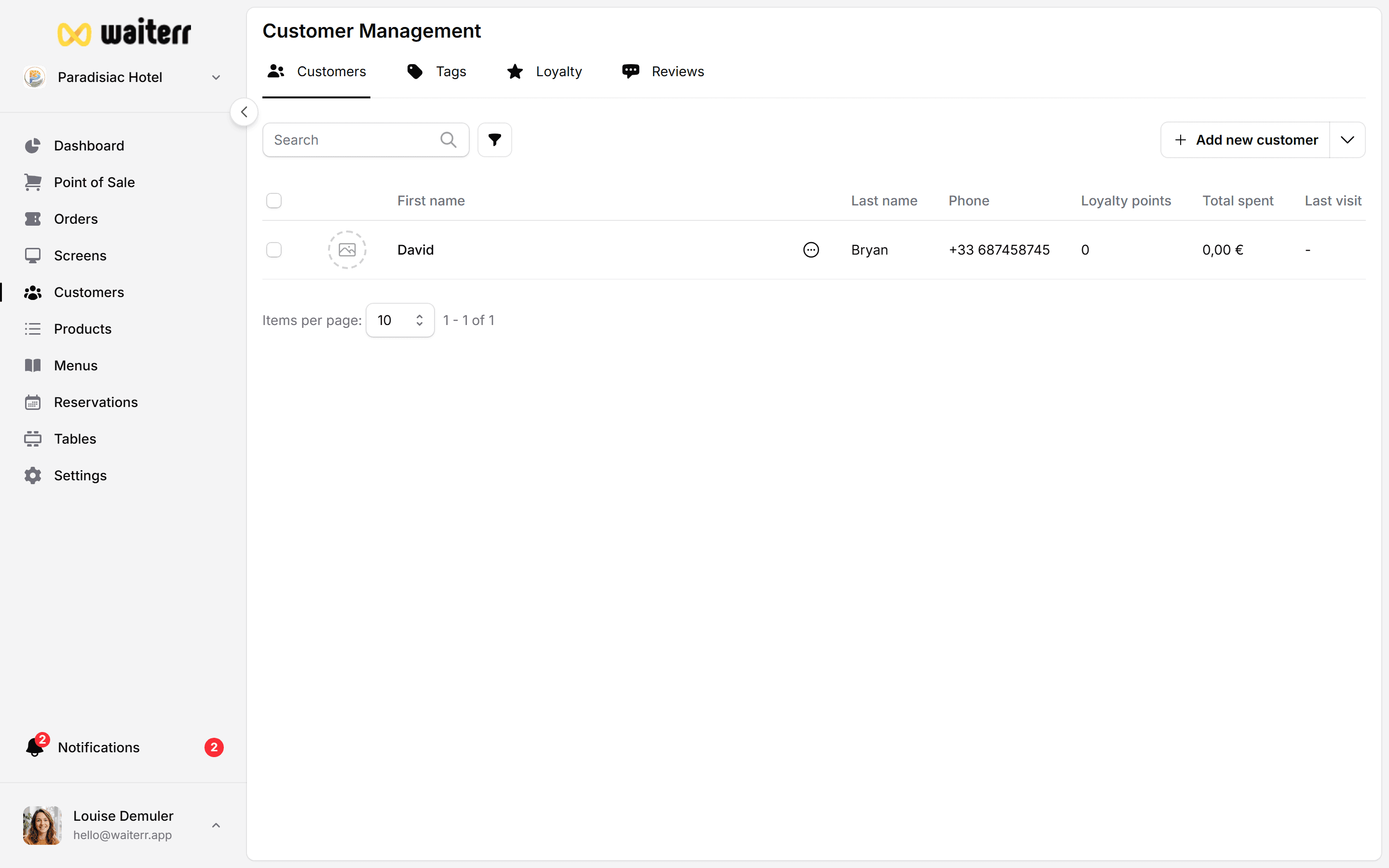
Task: Click the Loyalty points column header
Action: tap(1126, 201)
